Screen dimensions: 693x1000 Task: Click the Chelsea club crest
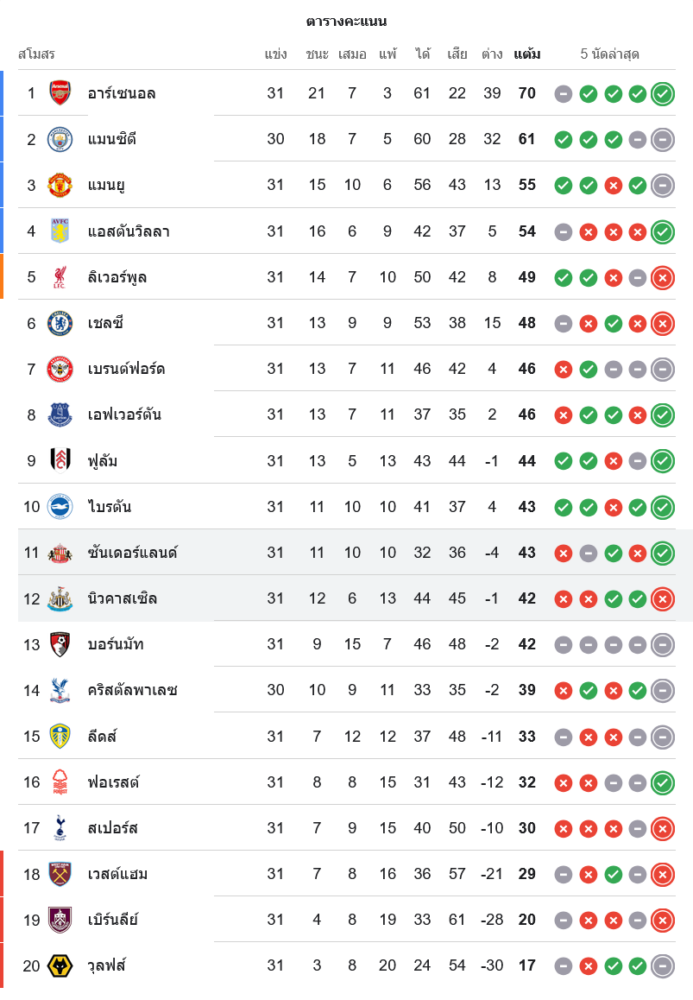61,323
